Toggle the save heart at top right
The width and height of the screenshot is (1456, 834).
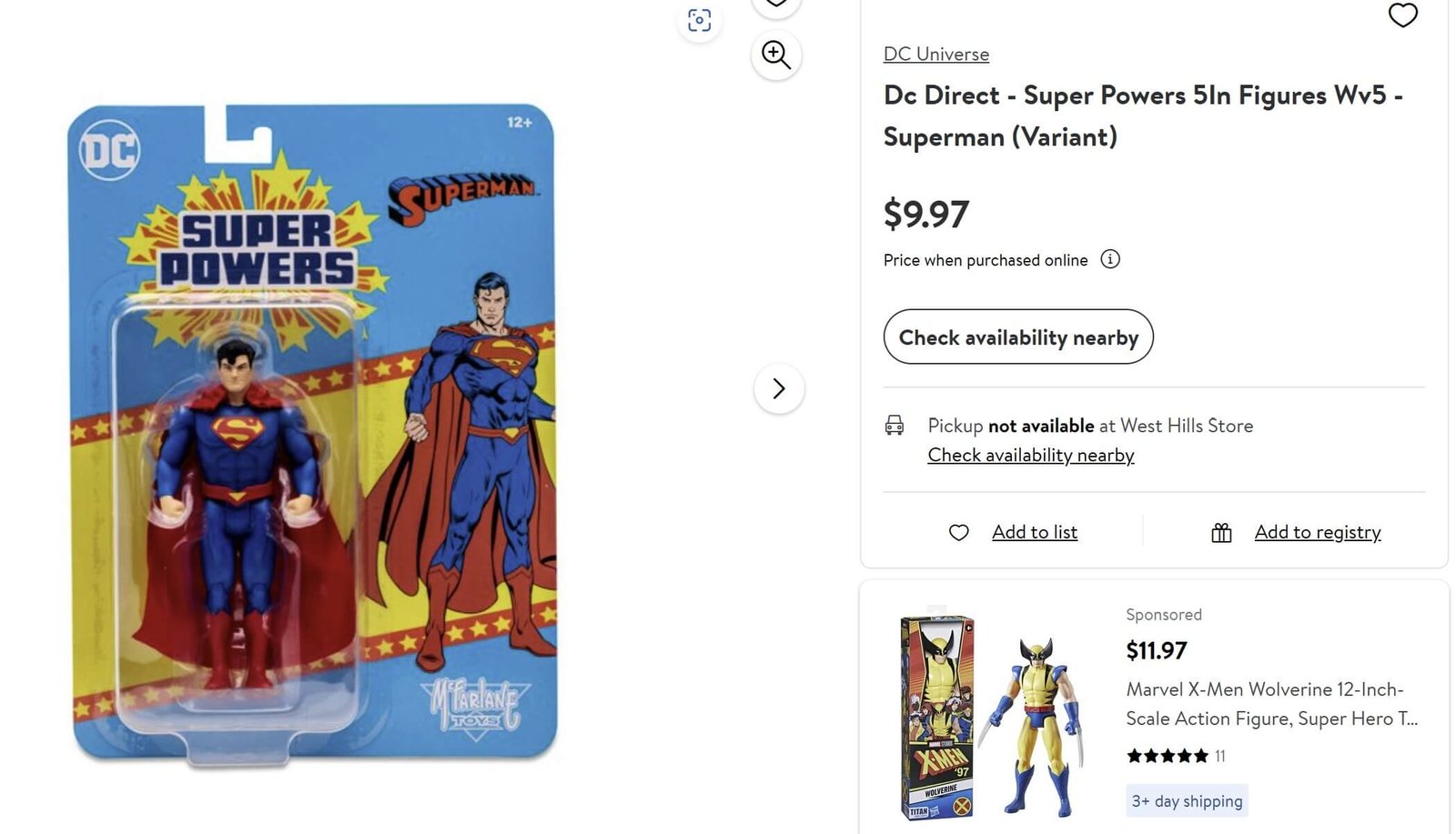(1403, 16)
